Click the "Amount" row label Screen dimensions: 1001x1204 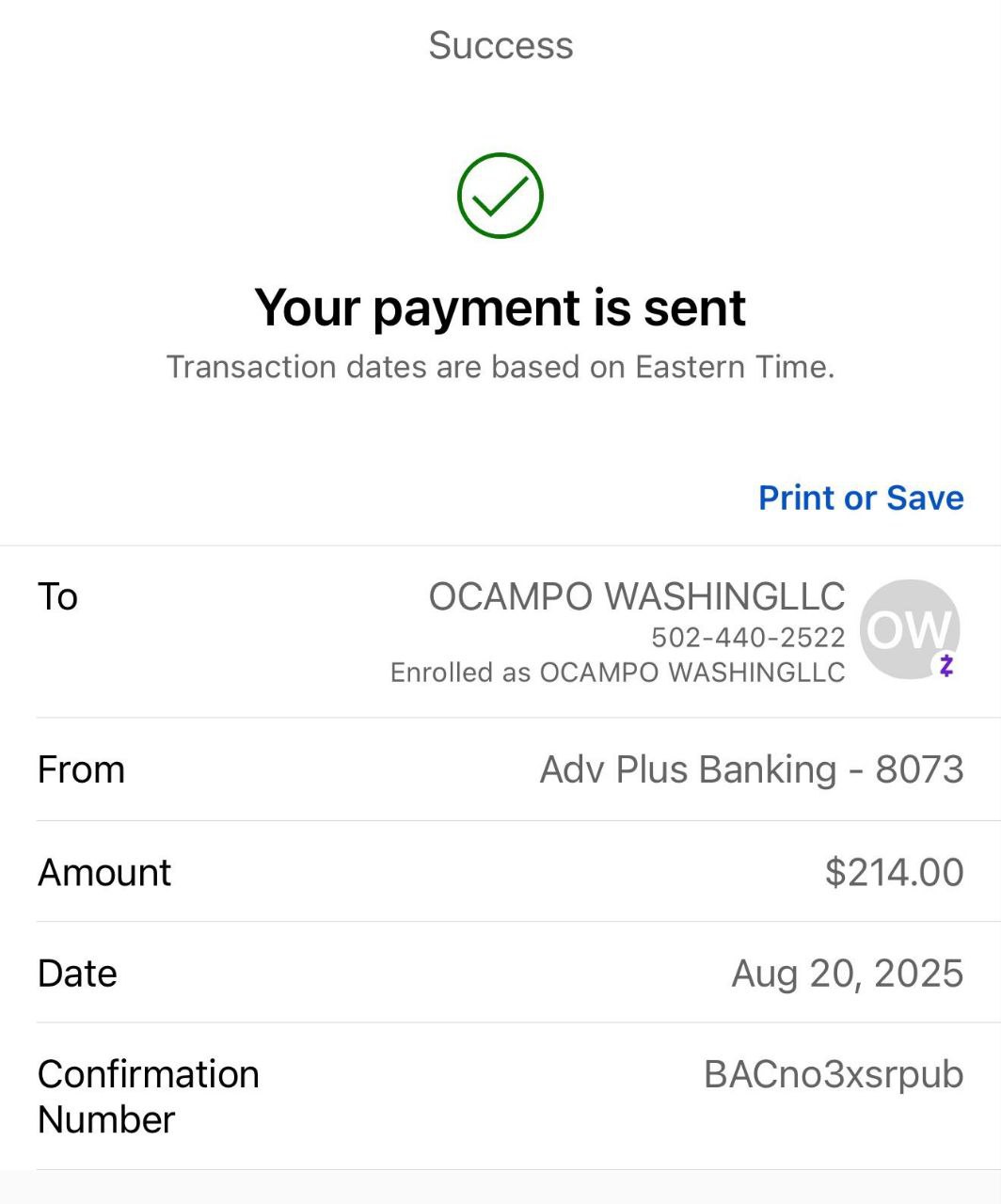104,873
